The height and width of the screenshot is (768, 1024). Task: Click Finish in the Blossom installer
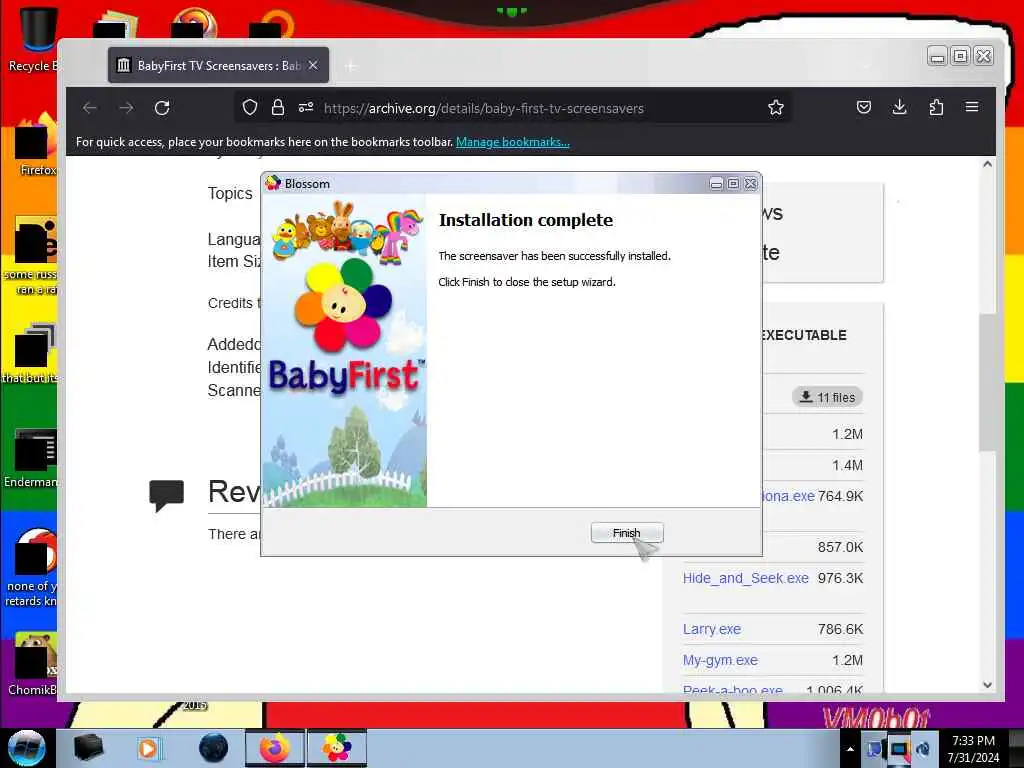pos(626,533)
